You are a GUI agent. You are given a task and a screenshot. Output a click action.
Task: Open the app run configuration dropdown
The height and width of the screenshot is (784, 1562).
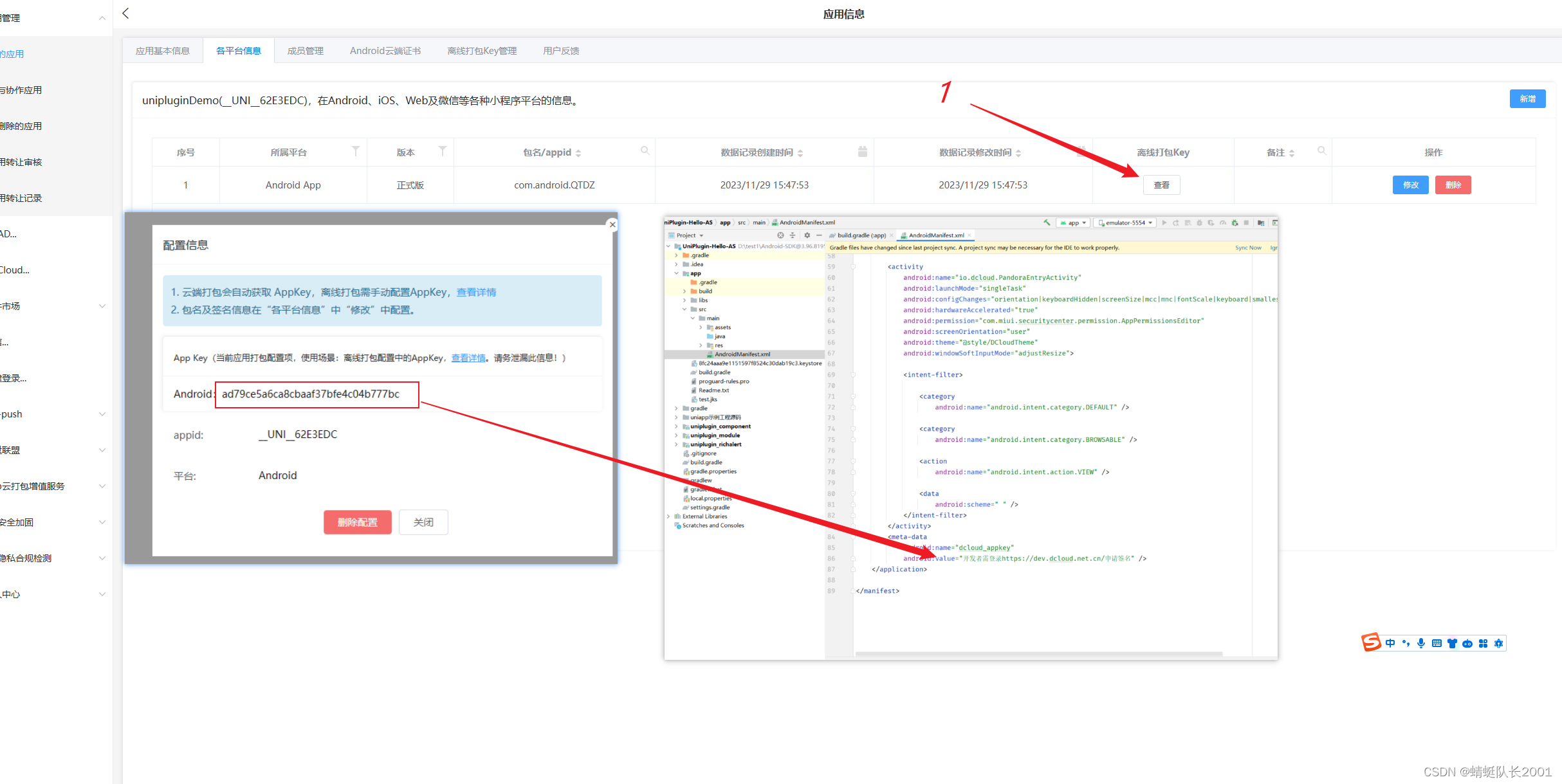(x=1073, y=223)
